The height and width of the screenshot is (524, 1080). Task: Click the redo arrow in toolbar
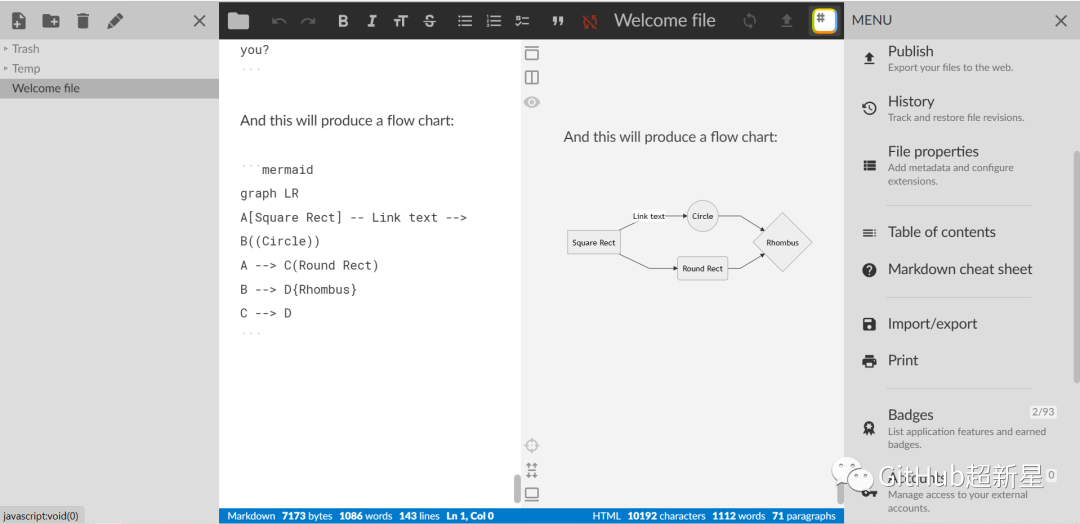click(308, 21)
